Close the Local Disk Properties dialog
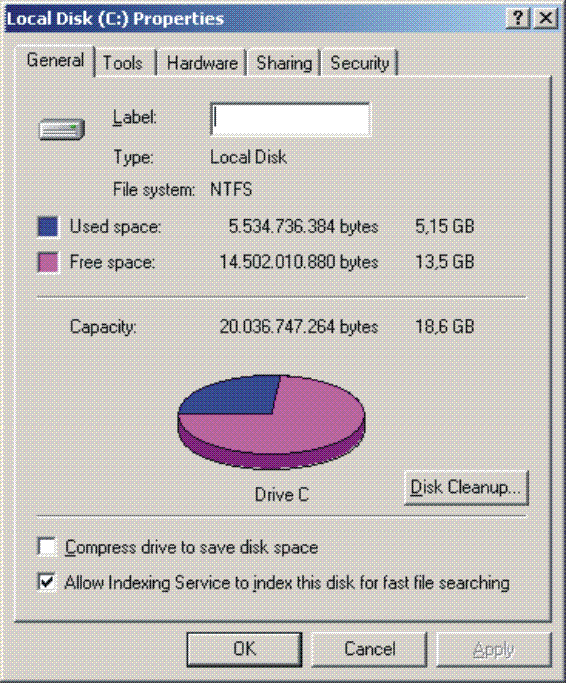 (x=546, y=18)
